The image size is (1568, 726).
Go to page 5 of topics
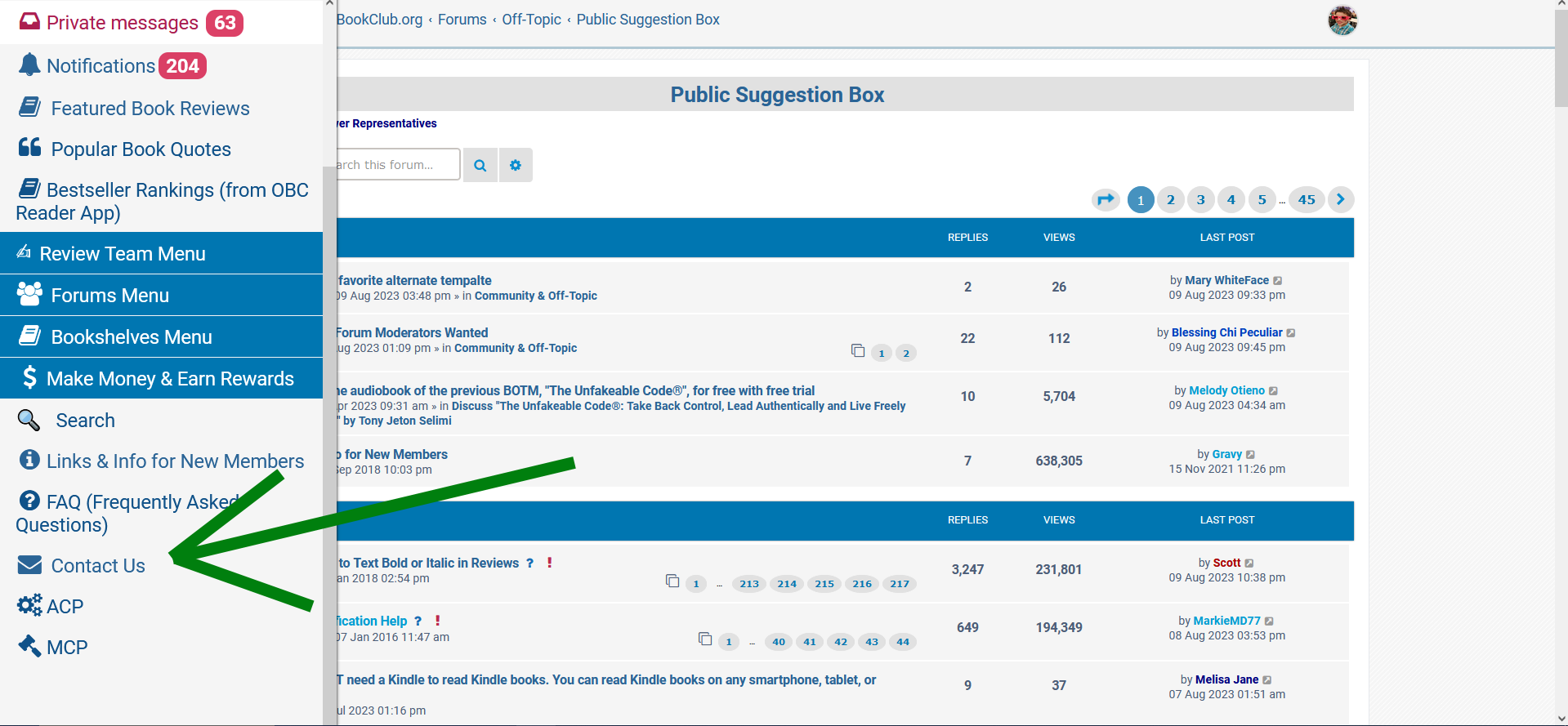click(x=1262, y=199)
